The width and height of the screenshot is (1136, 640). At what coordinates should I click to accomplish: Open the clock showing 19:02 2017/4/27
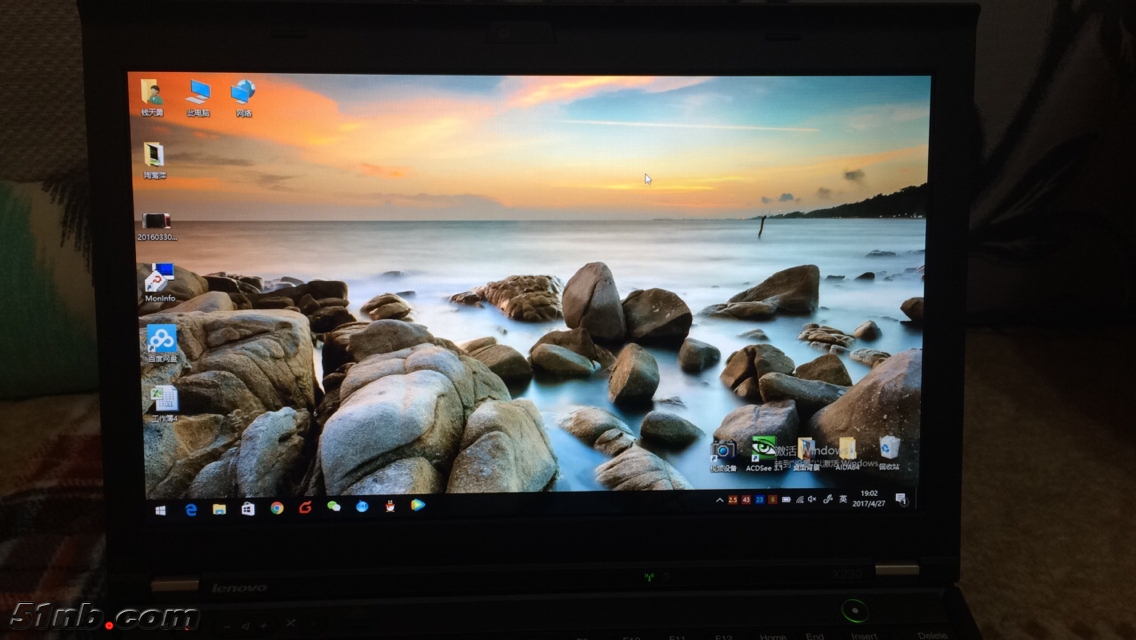869,498
